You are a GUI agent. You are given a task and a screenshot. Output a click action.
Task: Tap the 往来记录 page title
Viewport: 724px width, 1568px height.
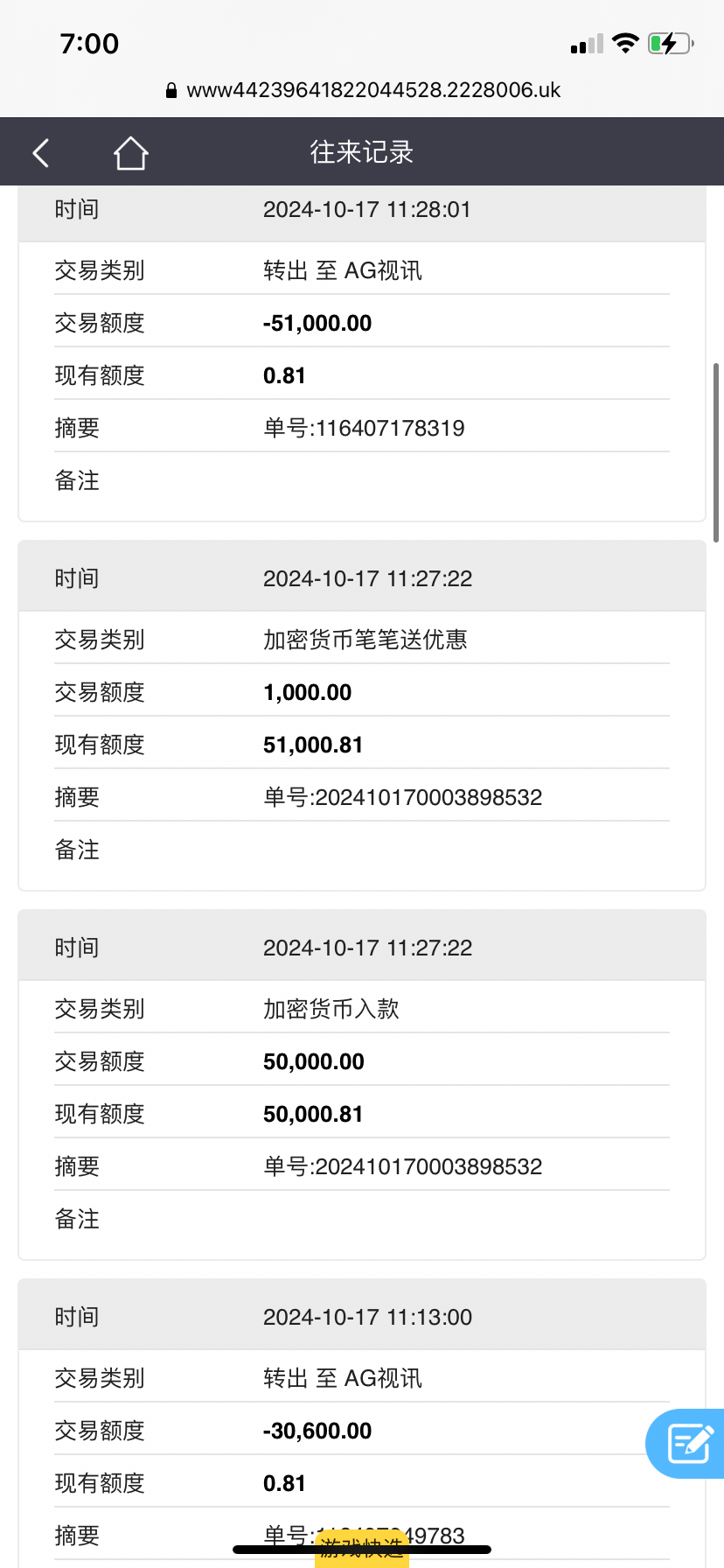[361, 152]
